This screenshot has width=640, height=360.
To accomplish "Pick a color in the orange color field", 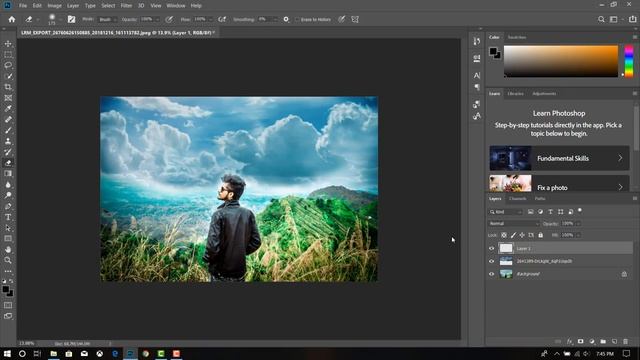I will click(561, 61).
